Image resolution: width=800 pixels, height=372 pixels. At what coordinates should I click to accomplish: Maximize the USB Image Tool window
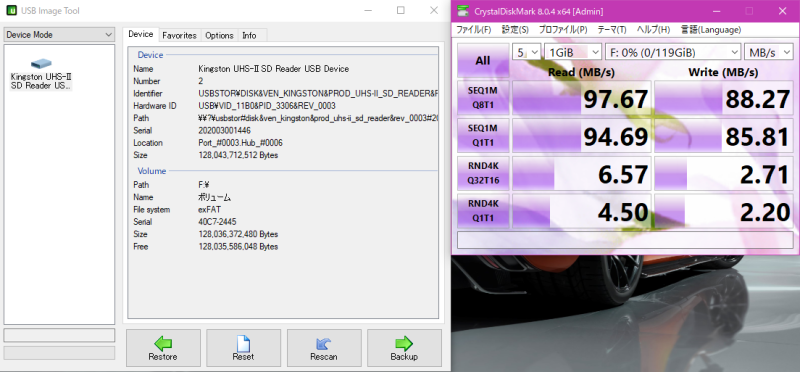401,10
